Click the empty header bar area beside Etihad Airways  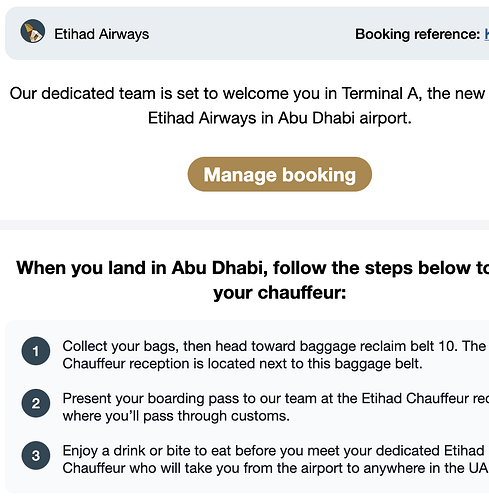pos(252,34)
